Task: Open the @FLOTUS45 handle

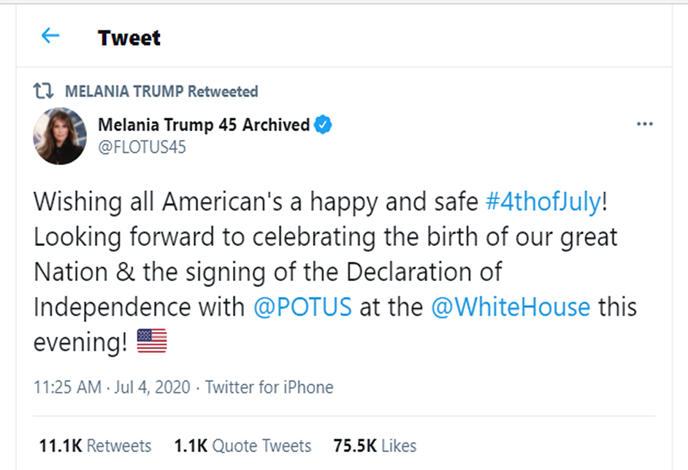Action: (142, 146)
